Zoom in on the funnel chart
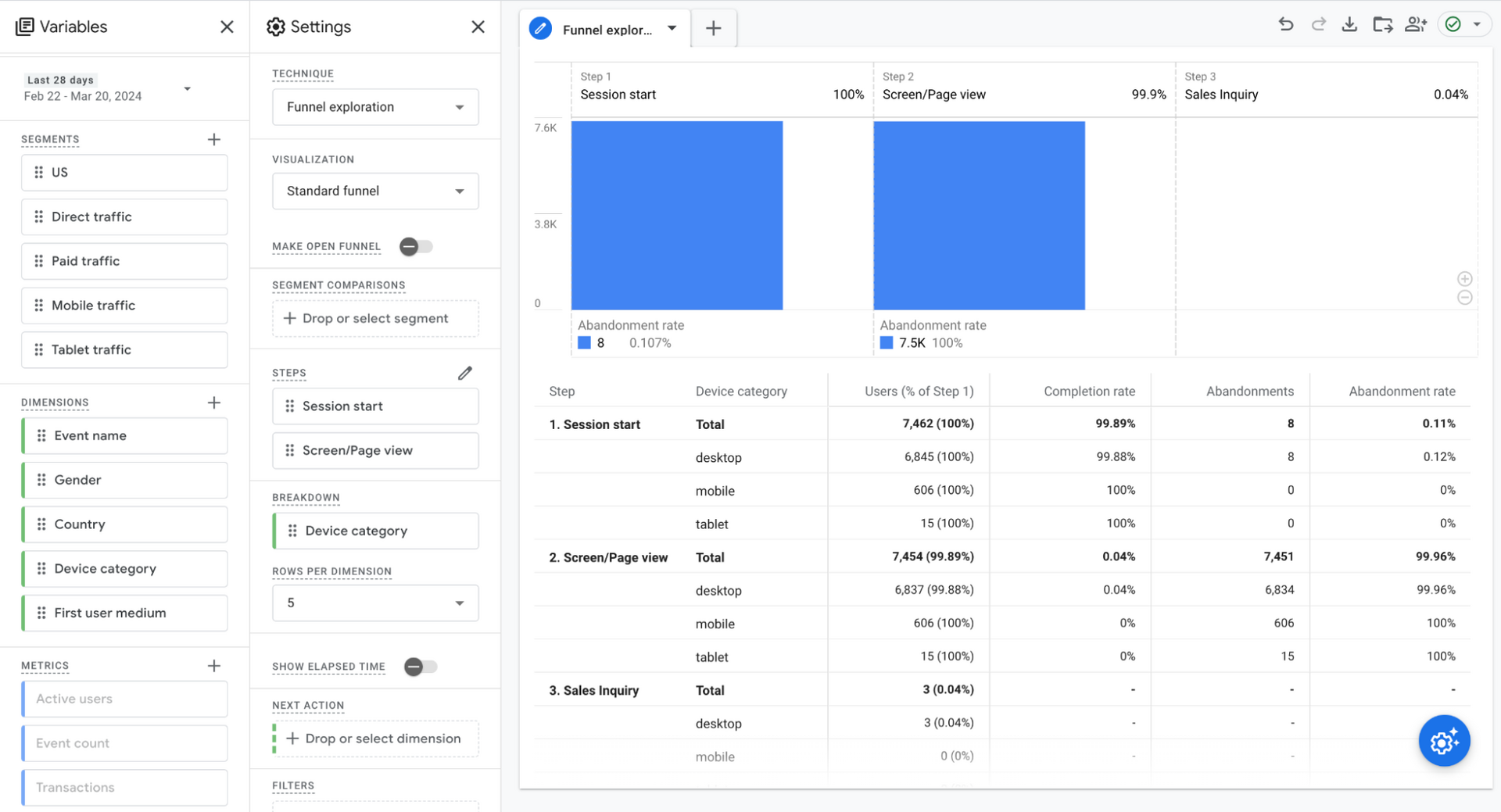The image size is (1501, 812). [x=1464, y=279]
